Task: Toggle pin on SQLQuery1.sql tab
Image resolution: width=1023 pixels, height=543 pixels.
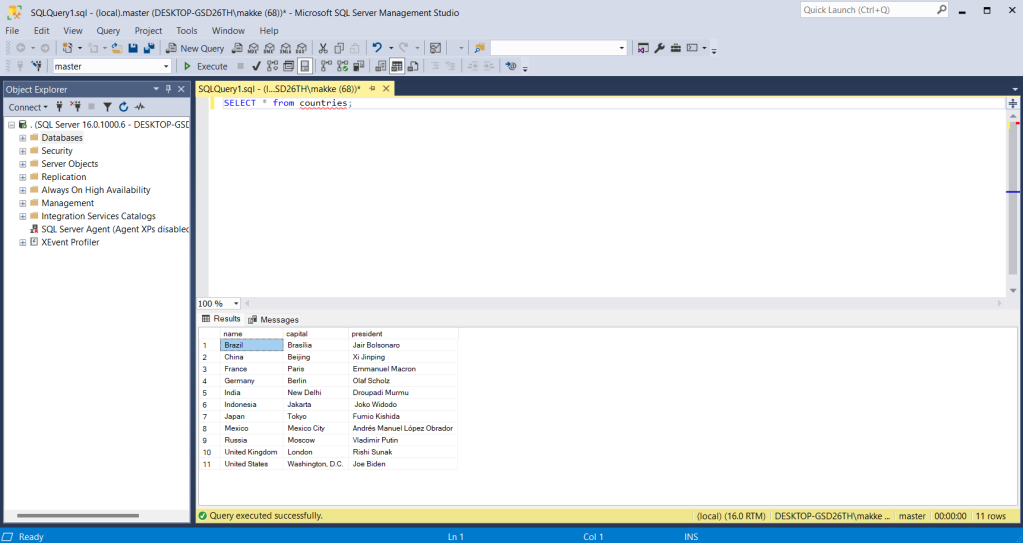Action: 373,89
